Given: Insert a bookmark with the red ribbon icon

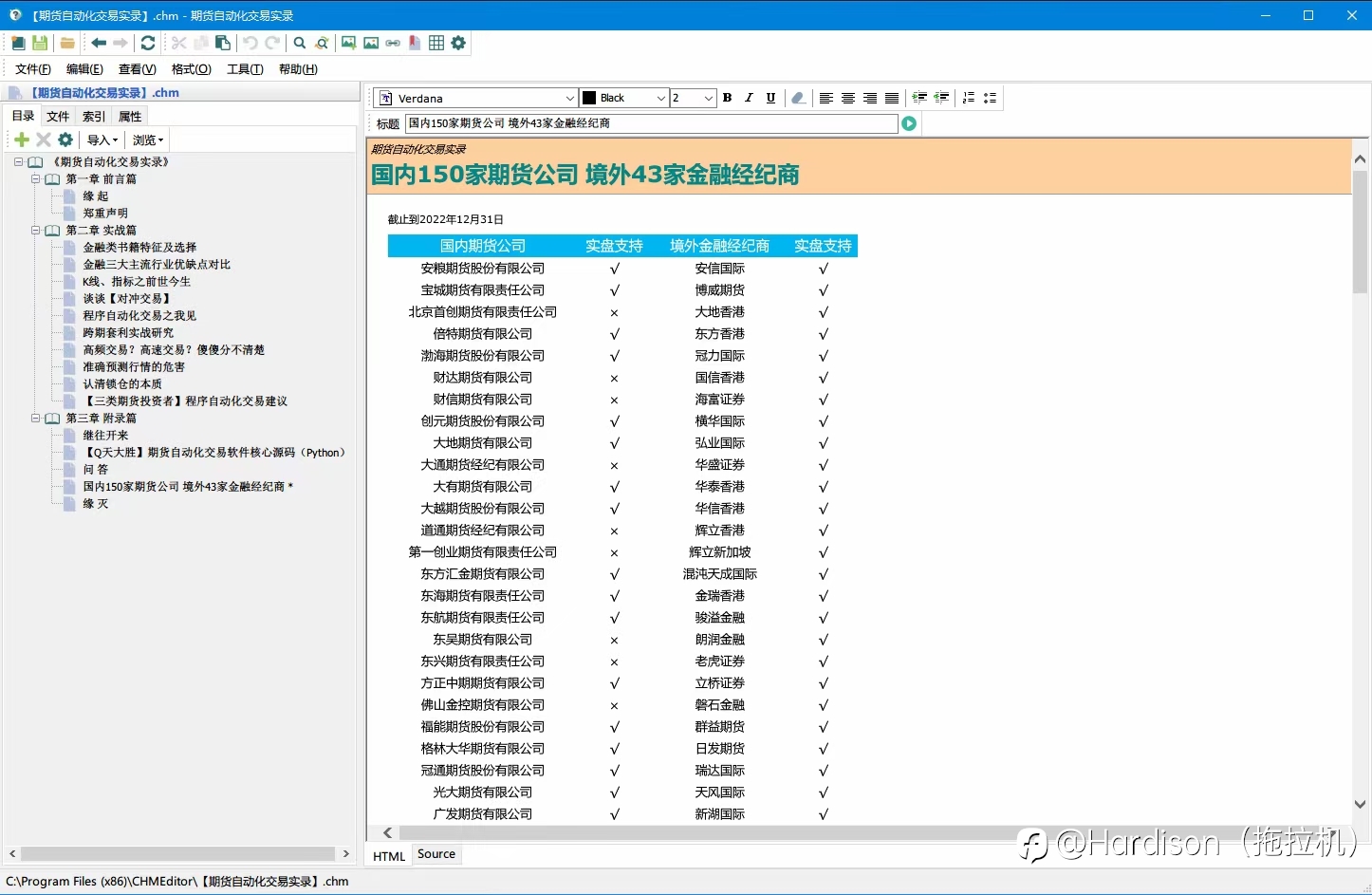Looking at the screenshot, I should pos(415,43).
